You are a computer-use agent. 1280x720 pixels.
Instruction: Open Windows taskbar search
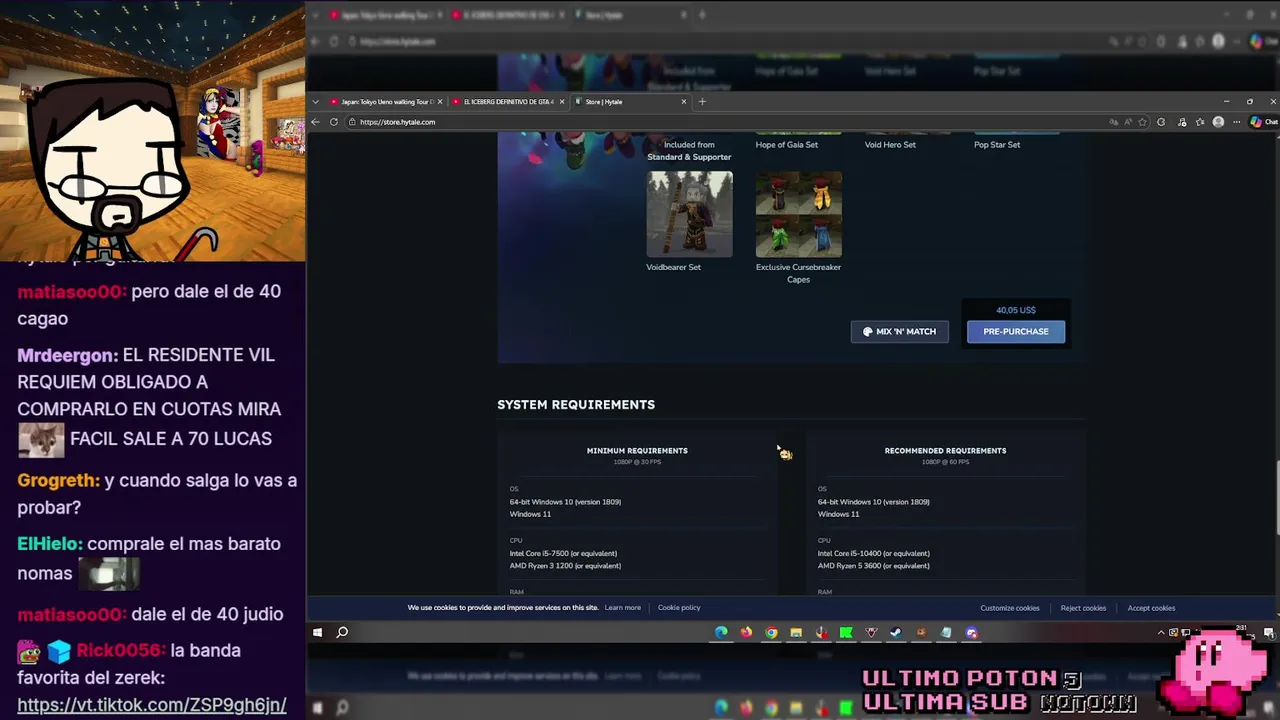(342, 632)
